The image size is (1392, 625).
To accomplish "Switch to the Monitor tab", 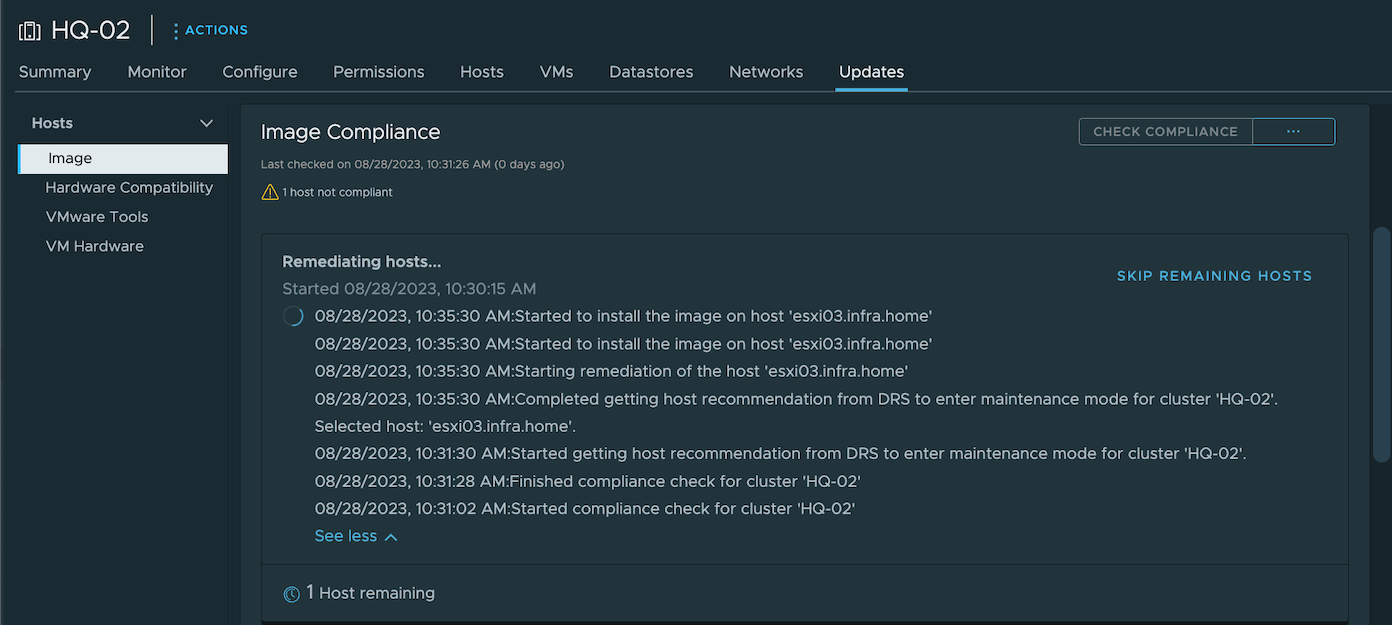I will point(157,72).
